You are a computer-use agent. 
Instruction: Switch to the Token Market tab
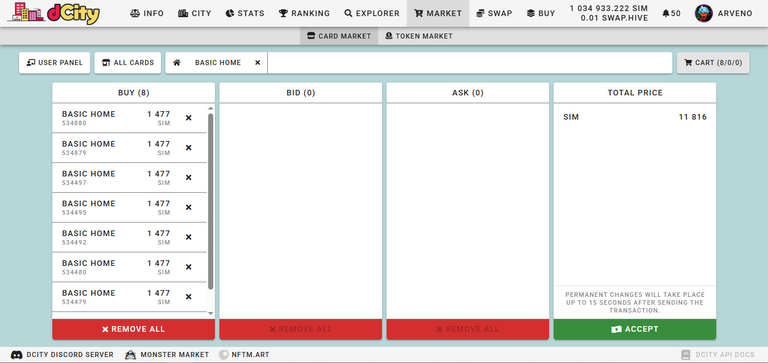coord(419,36)
